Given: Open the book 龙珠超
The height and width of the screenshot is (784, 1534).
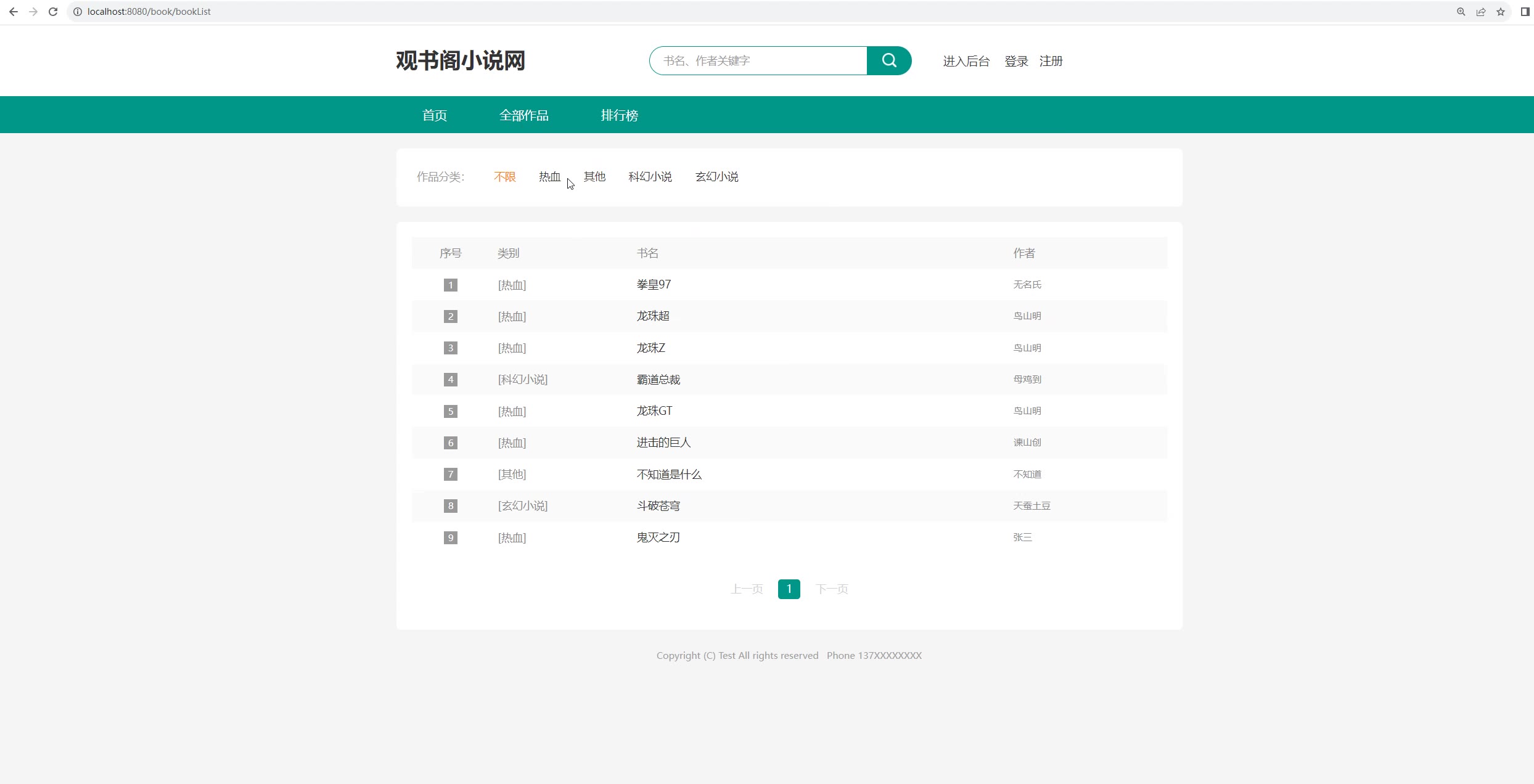Looking at the screenshot, I should tap(653, 316).
